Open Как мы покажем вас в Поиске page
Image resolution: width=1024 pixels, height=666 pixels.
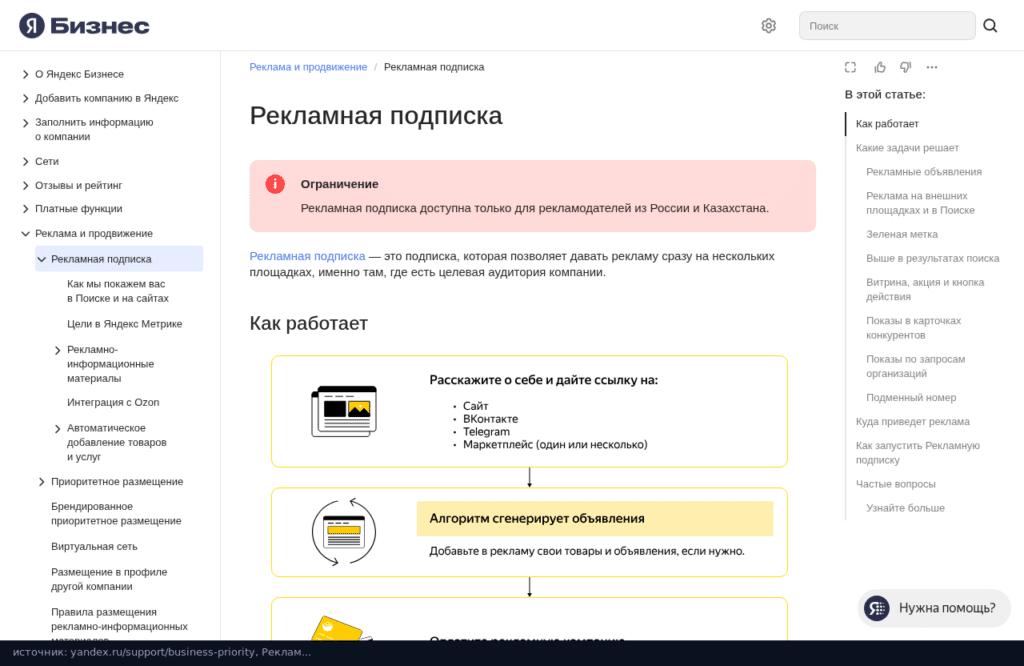118,291
